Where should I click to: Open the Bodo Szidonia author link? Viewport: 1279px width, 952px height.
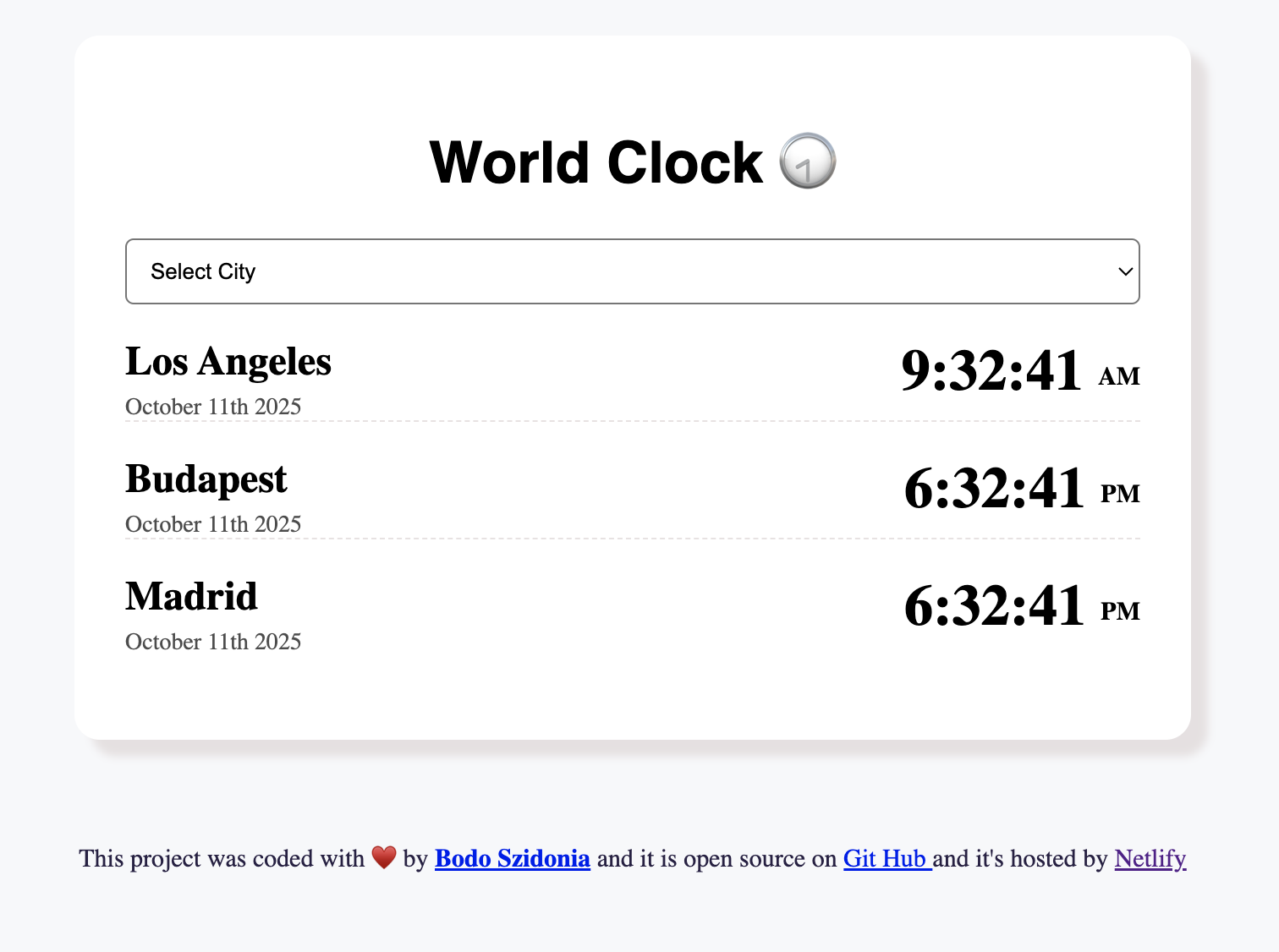512,858
